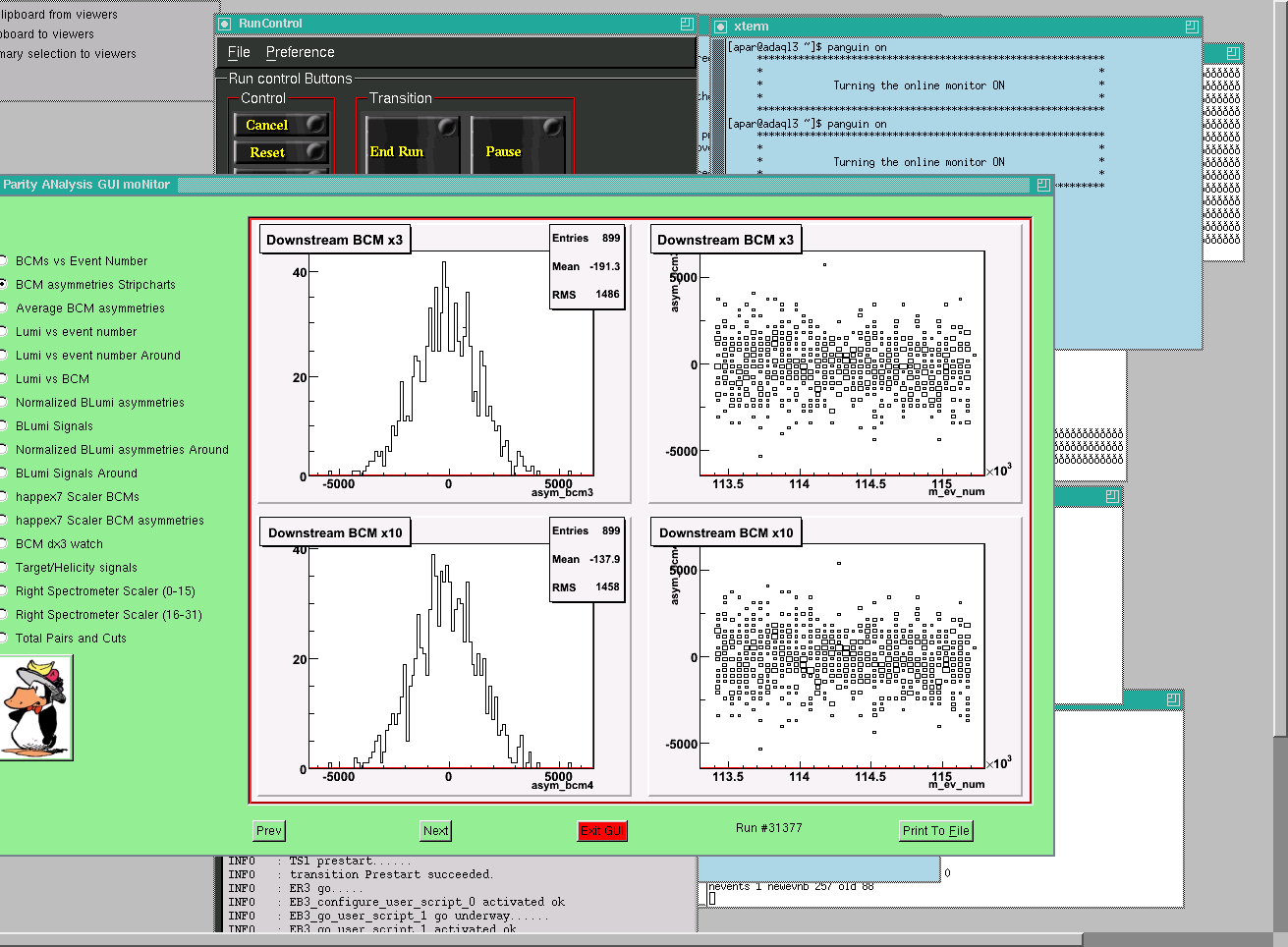1288x947 pixels.
Task: Select Right Spectrometer Scaler (16-31) option
Action: click(x=101, y=615)
